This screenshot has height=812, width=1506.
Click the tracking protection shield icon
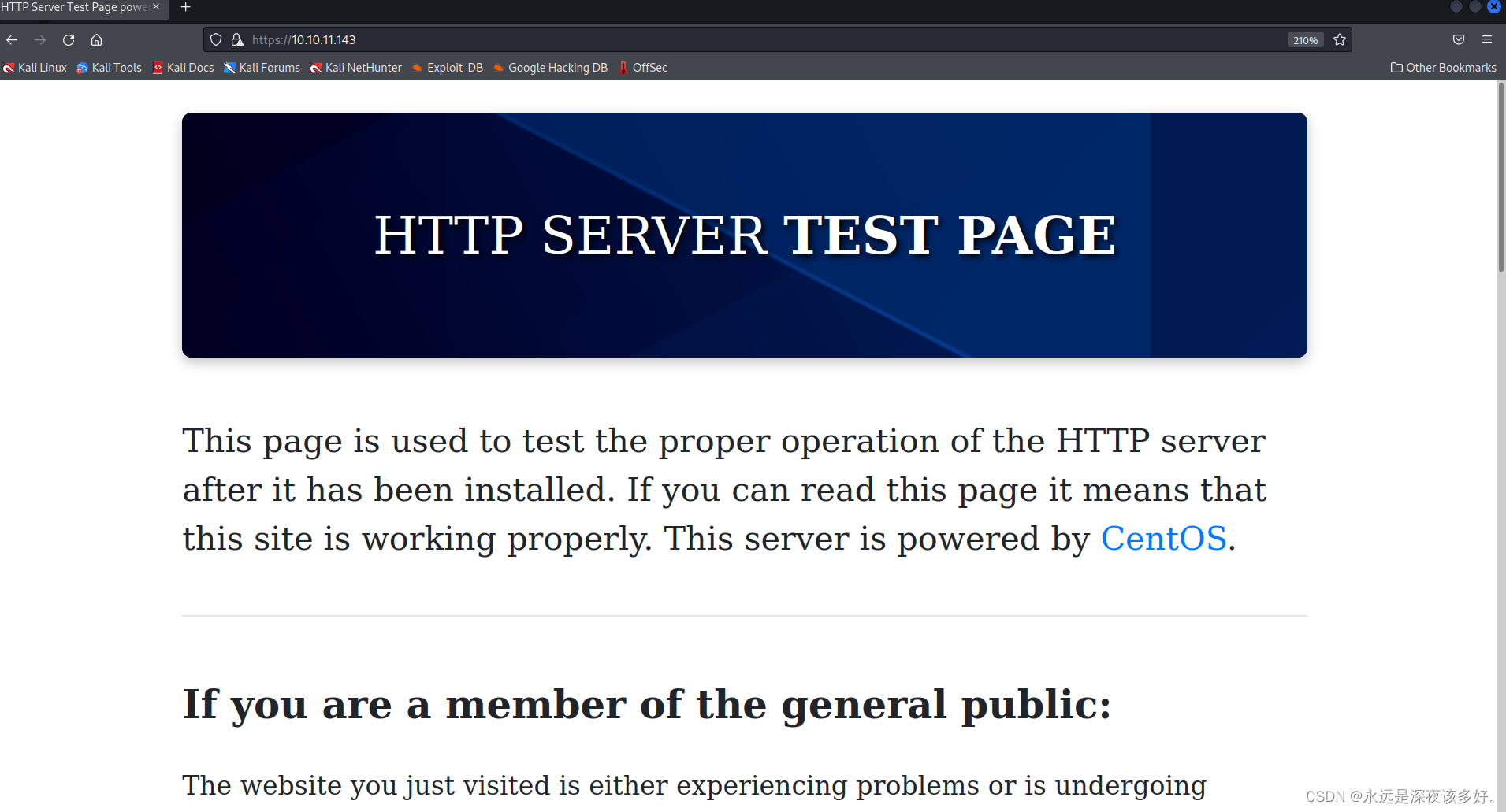pos(215,39)
